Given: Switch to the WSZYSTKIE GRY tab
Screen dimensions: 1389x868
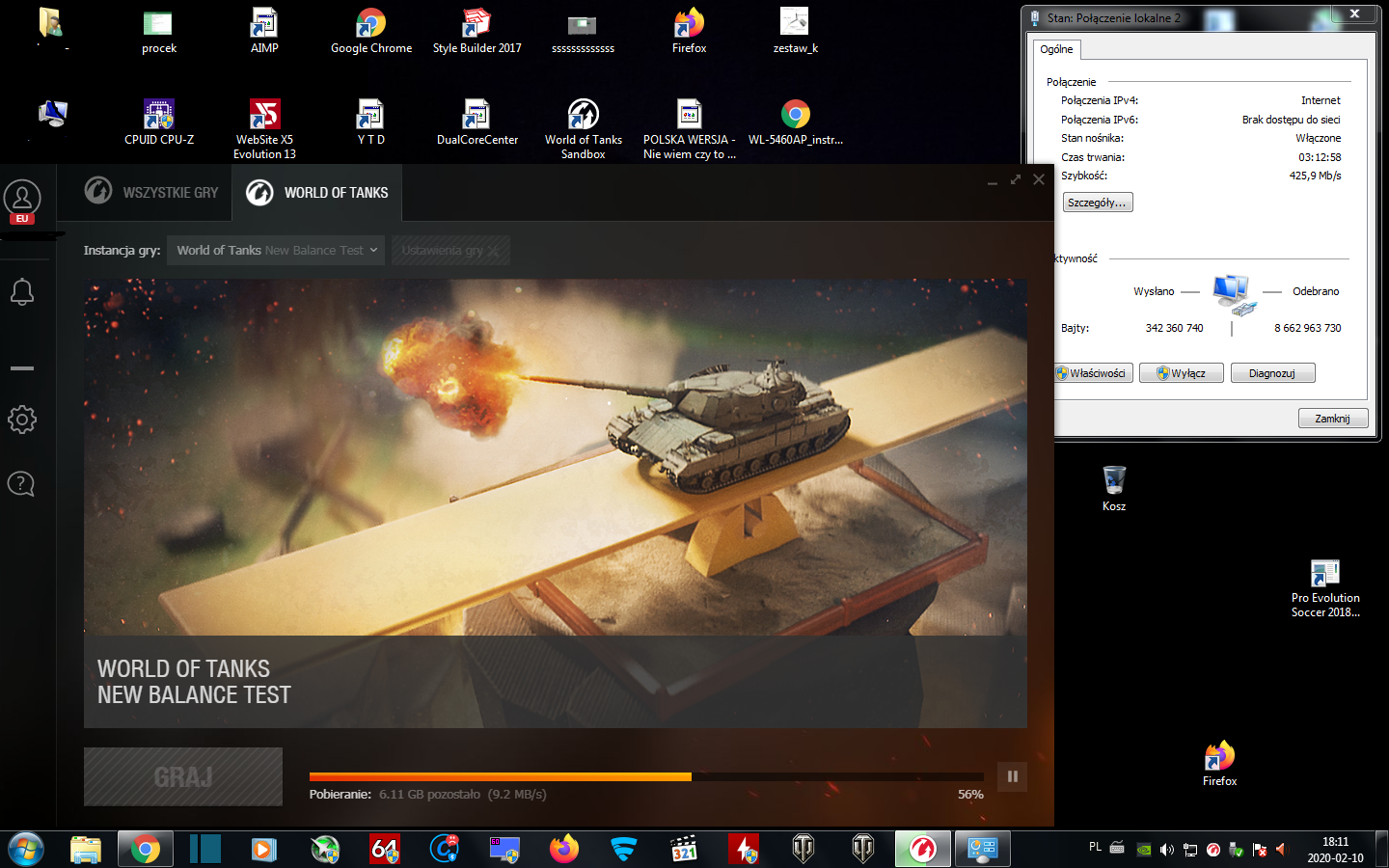Looking at the screenshot, I should coord(151,192).
